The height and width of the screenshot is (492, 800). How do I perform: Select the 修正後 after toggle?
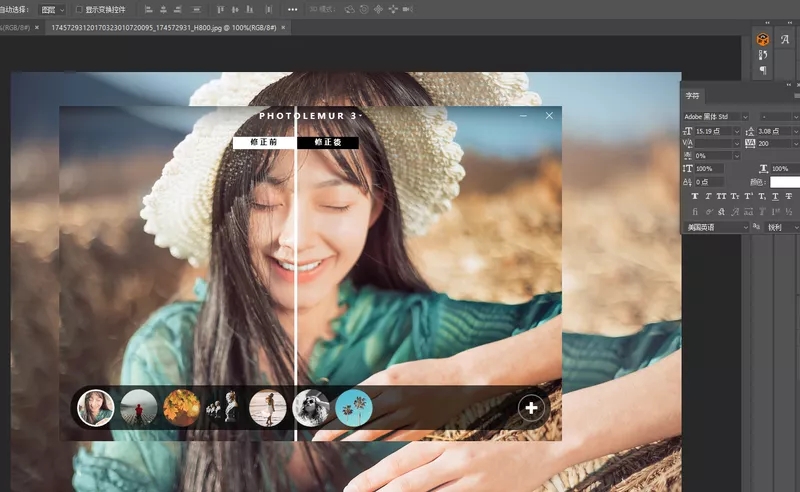tap(328, 142)
